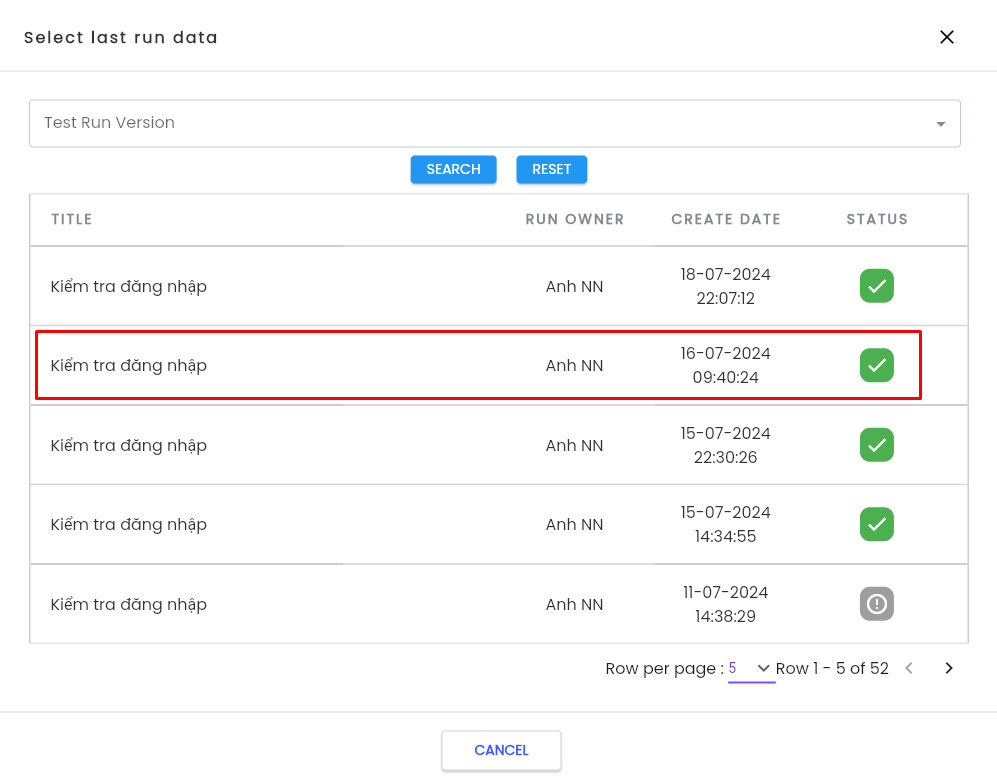Screen dimensions: 997x776
Task: Open the Row per page dropdown
Action: click(x=751, y=669)
